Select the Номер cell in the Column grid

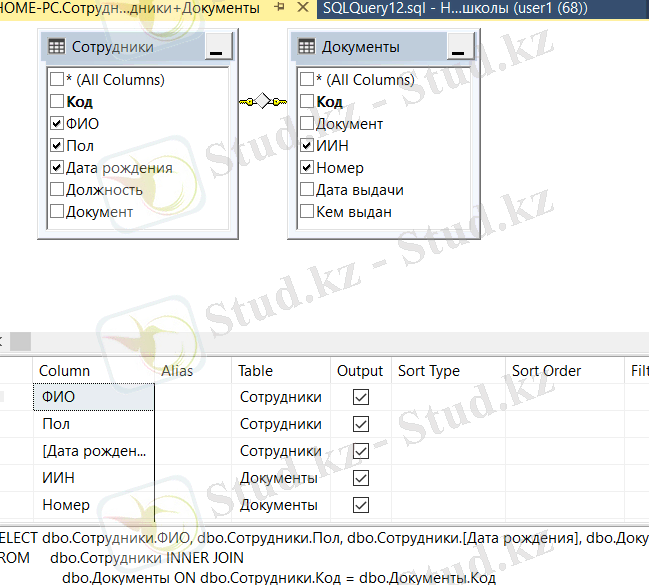click(x=94, y=505)
